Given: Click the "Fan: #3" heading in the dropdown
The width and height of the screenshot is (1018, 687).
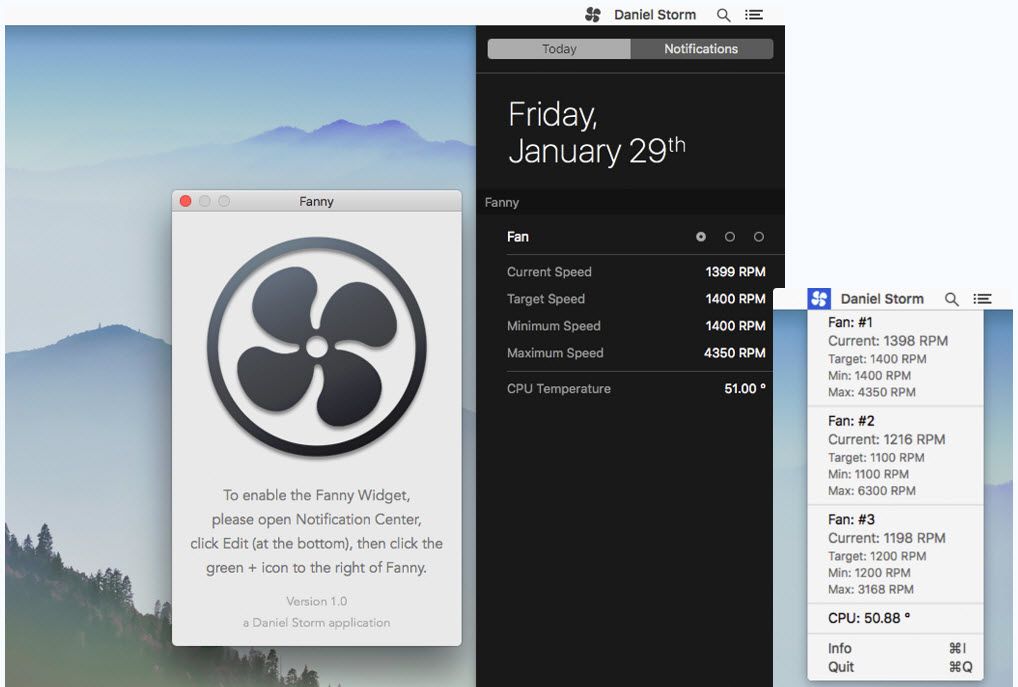Looking at the screenshot, I should [851, 520].
